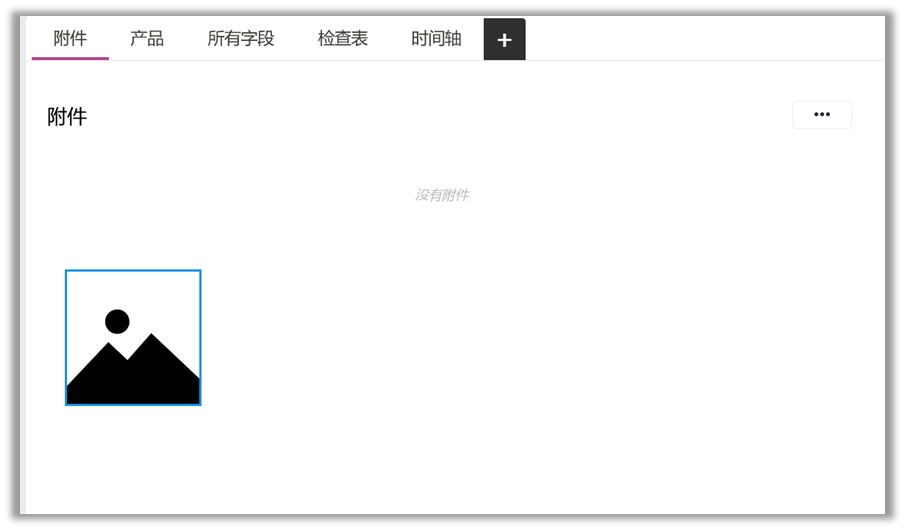Select the active 附件 tab
Viewport: 905px width, 530px height.
(70, 39)
